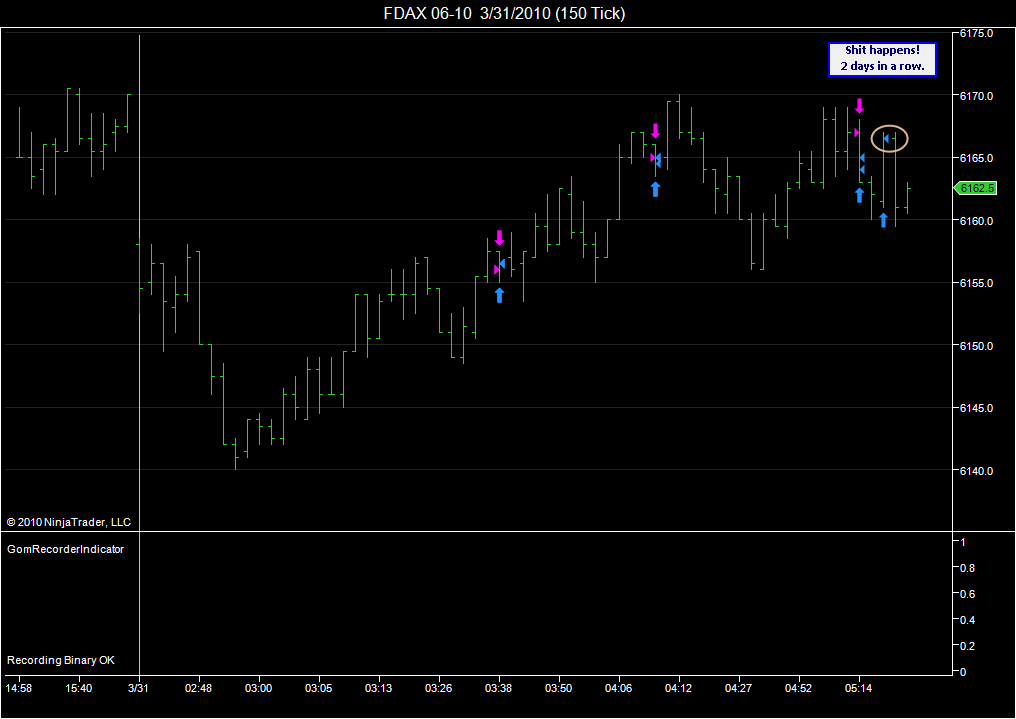Select the magenta triangle at 6165 before 04:12
Image resolution: width=1016 pixels, height=719 pixels.
point(653,157)
